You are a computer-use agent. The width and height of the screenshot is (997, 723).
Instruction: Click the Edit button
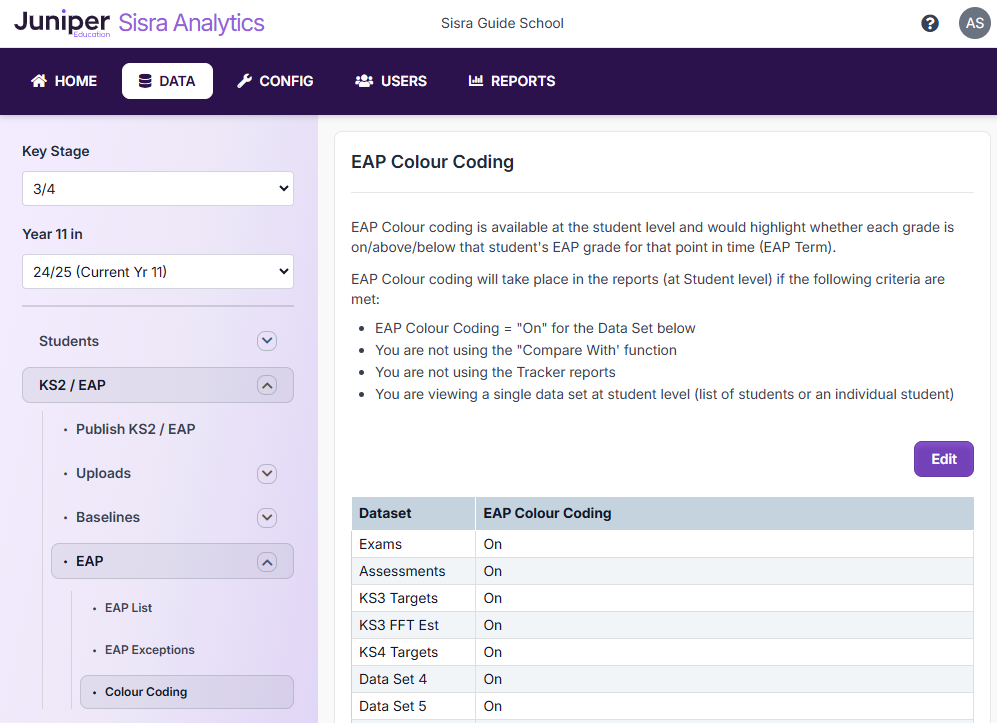click(x=943, y=459)
